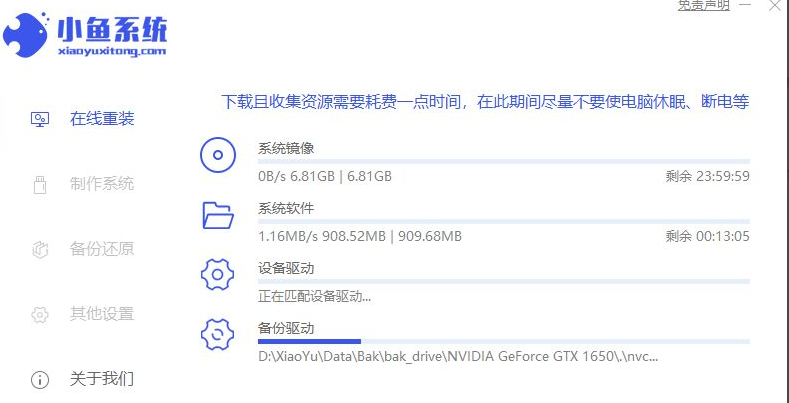This screenshot has height=403, width=789.
Task: Click the USB drive icon beside 制作系统
Action: tap(40, 185)
